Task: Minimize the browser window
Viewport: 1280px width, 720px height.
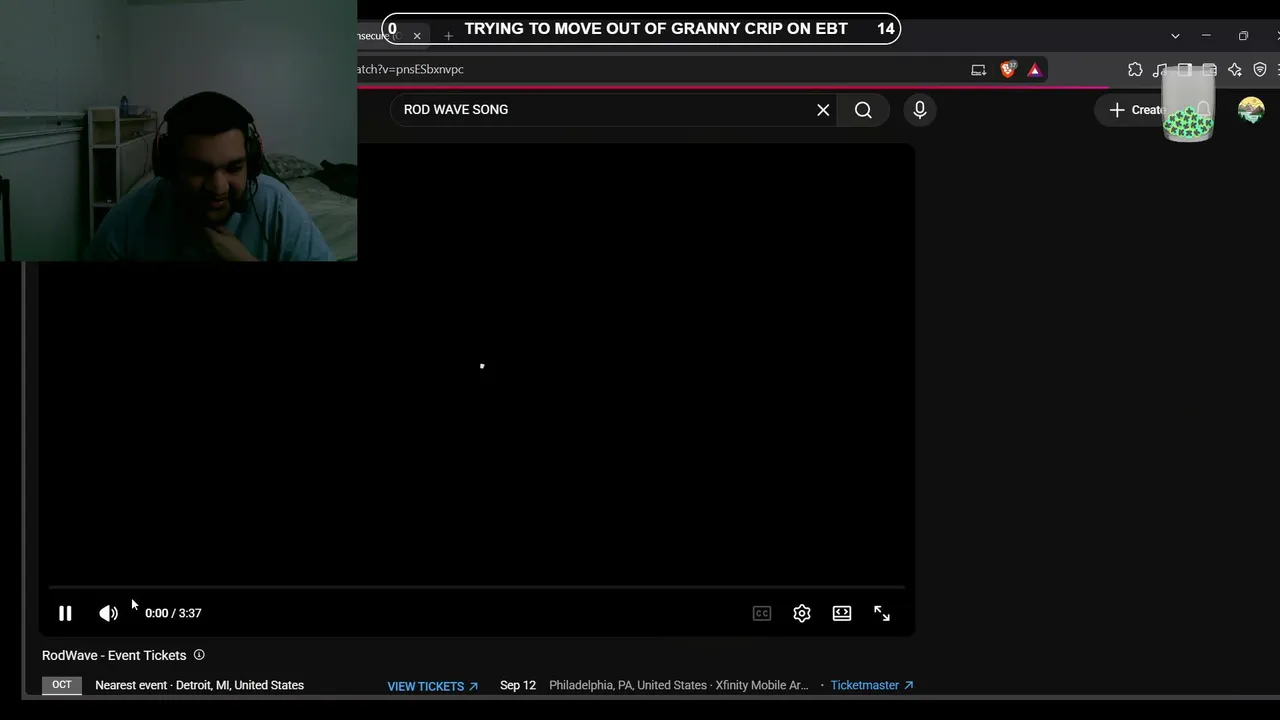Action: (x=1206, y=36)
